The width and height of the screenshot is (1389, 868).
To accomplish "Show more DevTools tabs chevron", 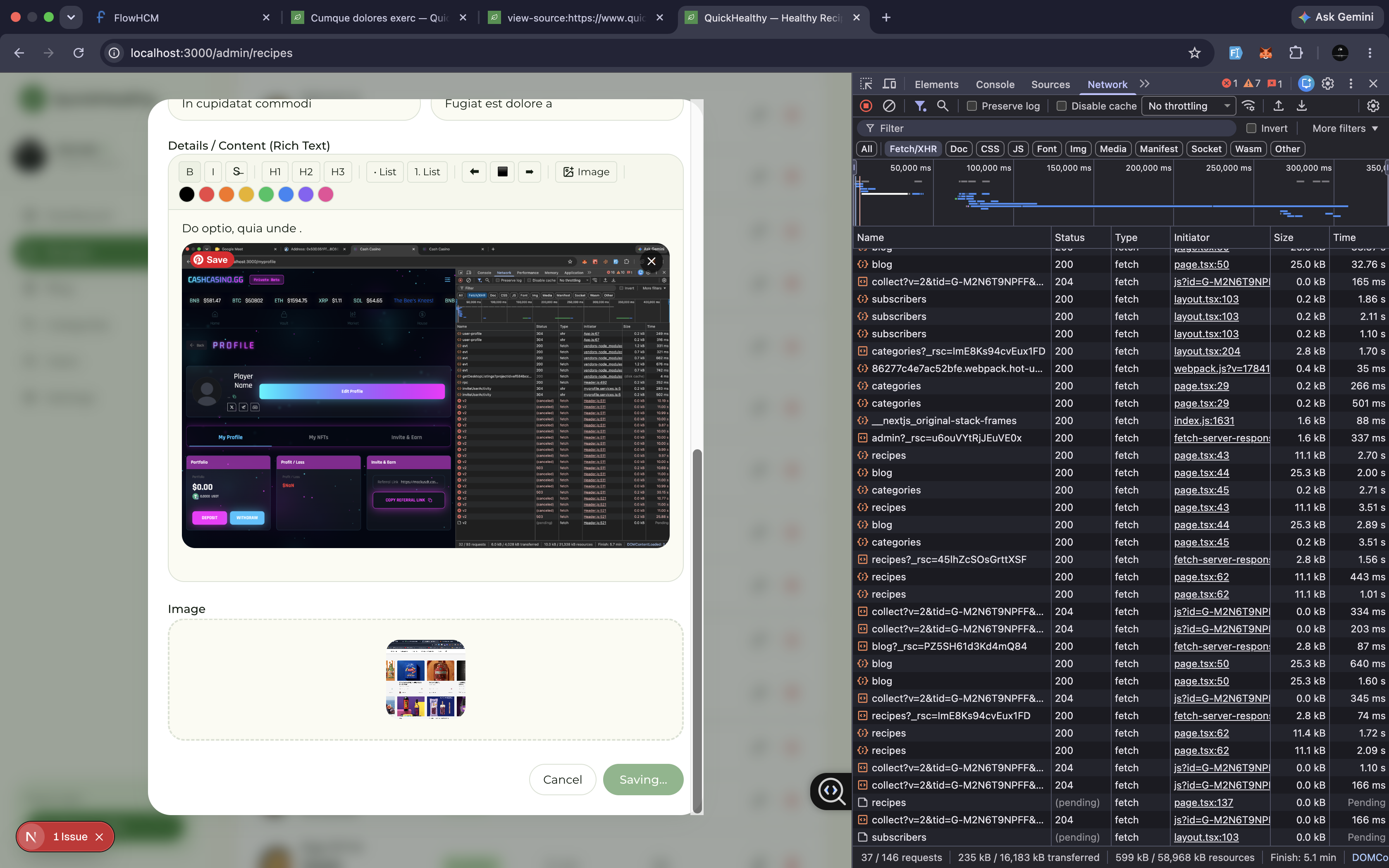I will point(1145,84).
